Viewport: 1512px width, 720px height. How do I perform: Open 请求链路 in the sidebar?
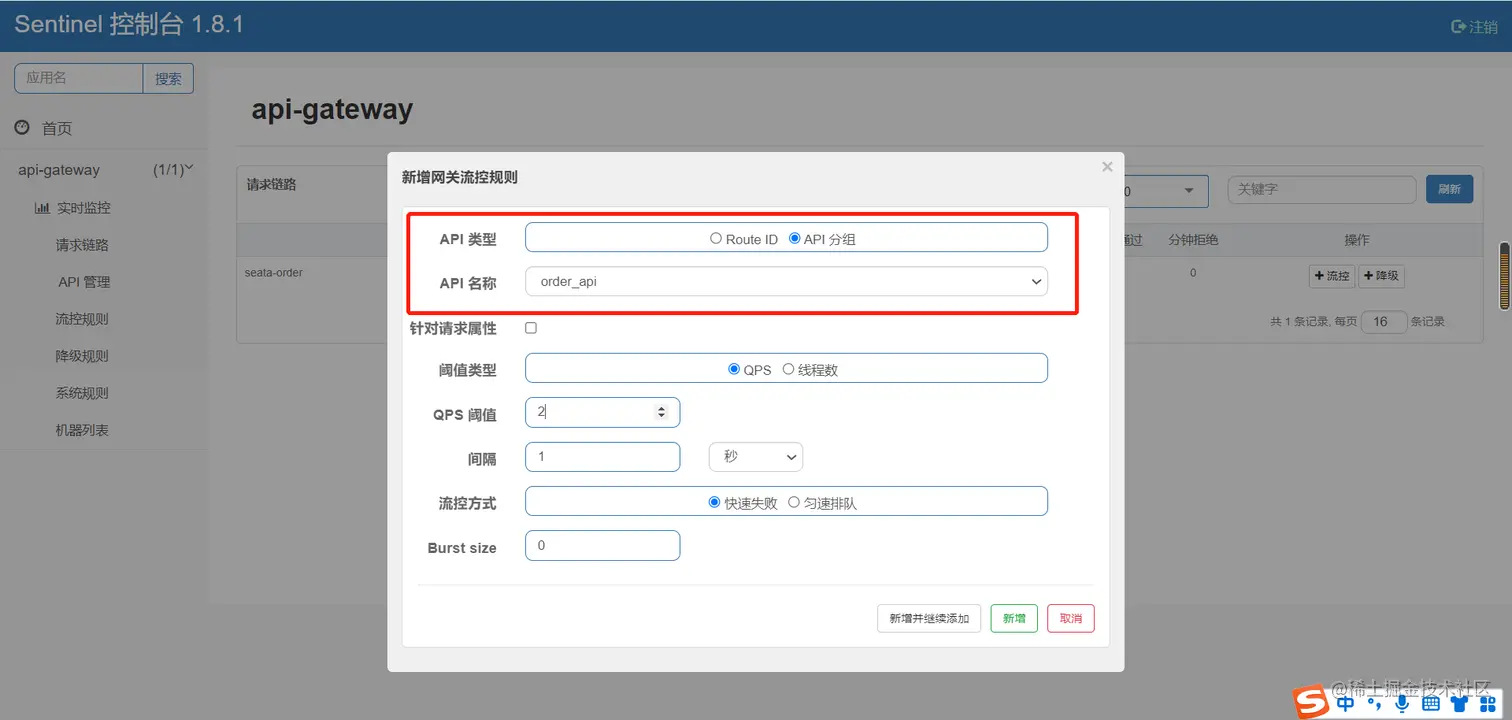(82, 245)
